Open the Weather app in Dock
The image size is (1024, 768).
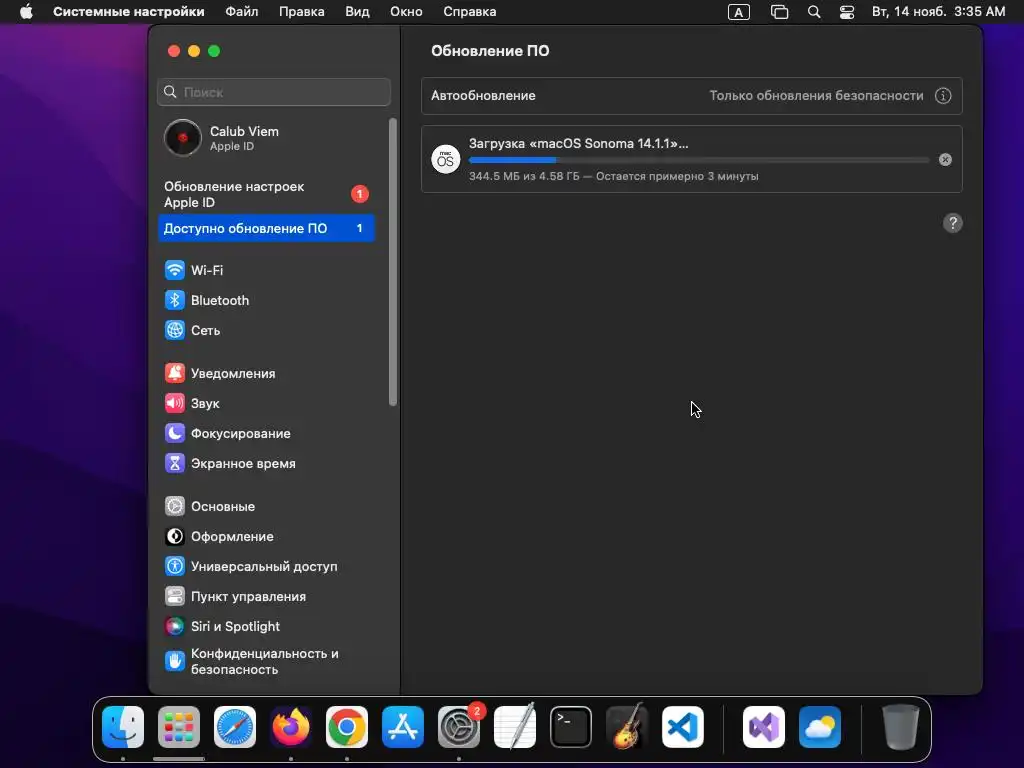820,727
